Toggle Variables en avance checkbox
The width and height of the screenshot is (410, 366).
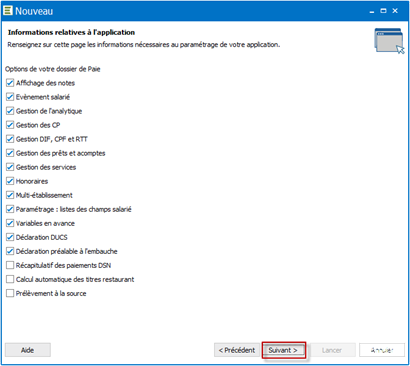coord(10,223)
